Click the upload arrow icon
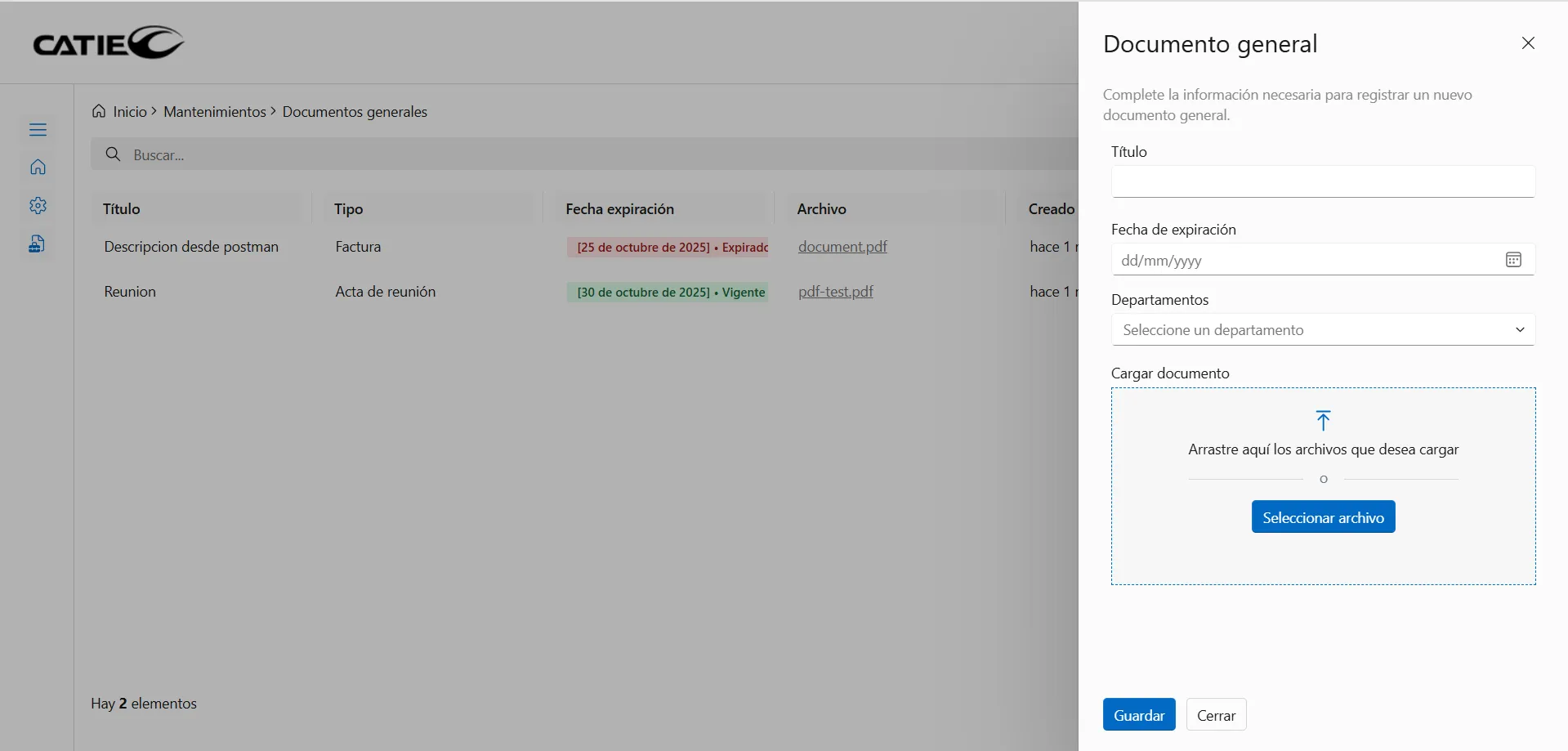Screen dimensions: 1568x751 coord(1323,420)
